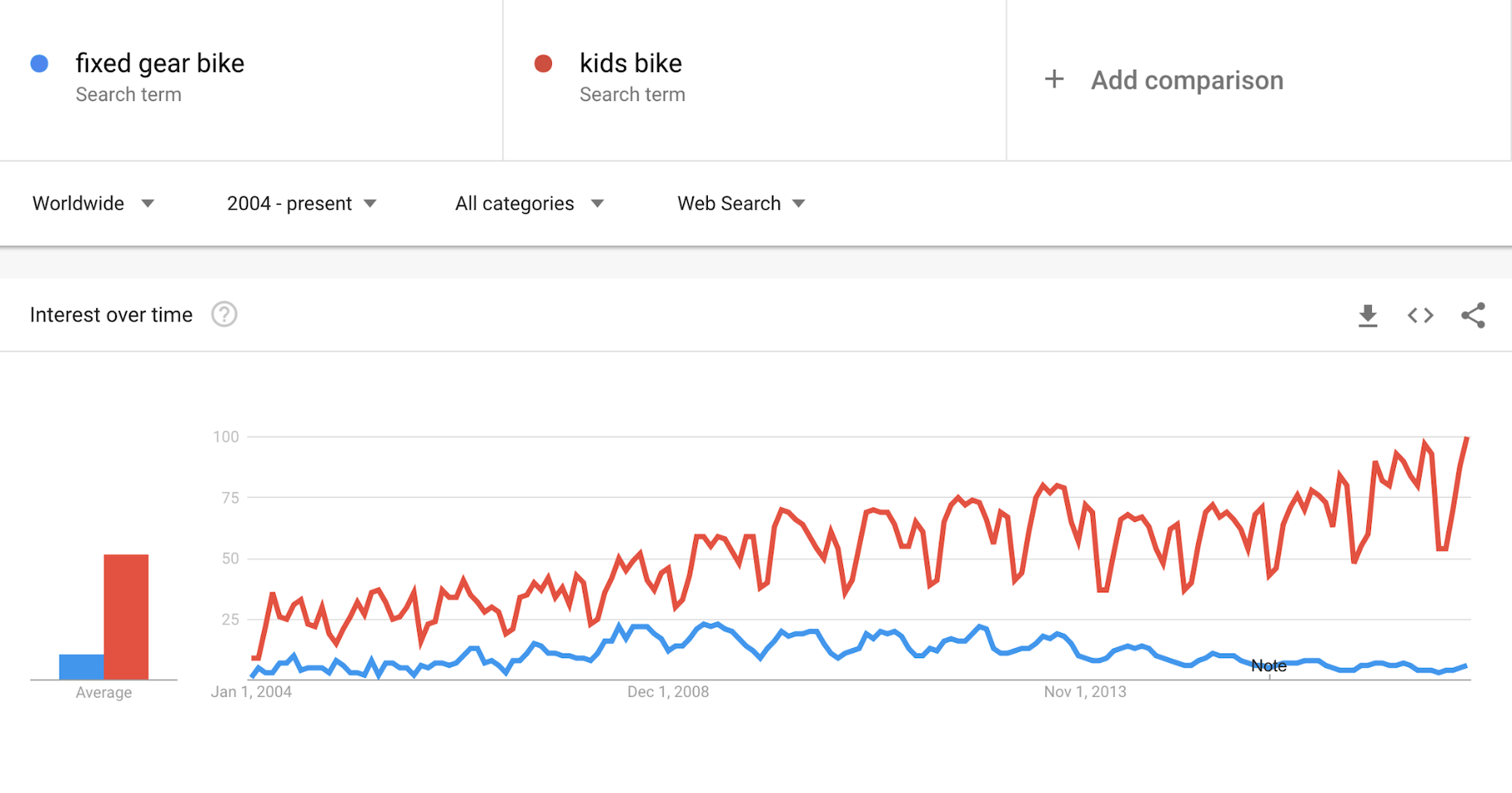Click the Nov 1, 2013 axis label
Image resolution: width=1512 pixels, height=793 pixels.
[x=1084, y=692]
